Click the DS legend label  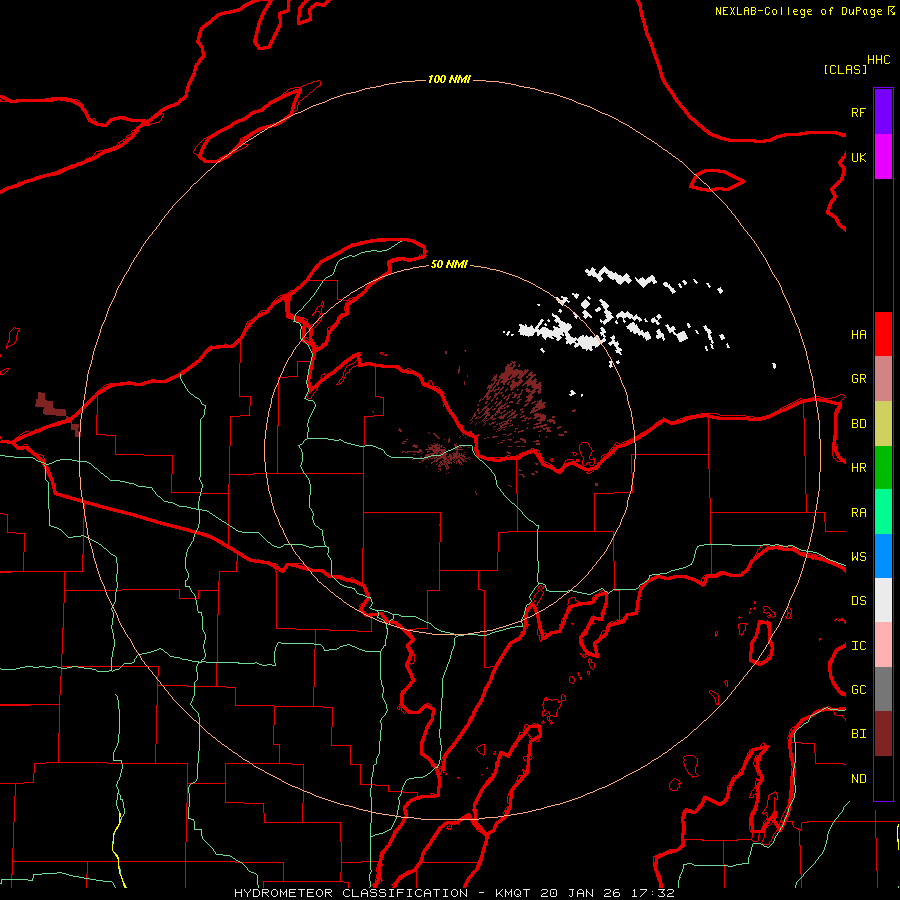[858, 601]
